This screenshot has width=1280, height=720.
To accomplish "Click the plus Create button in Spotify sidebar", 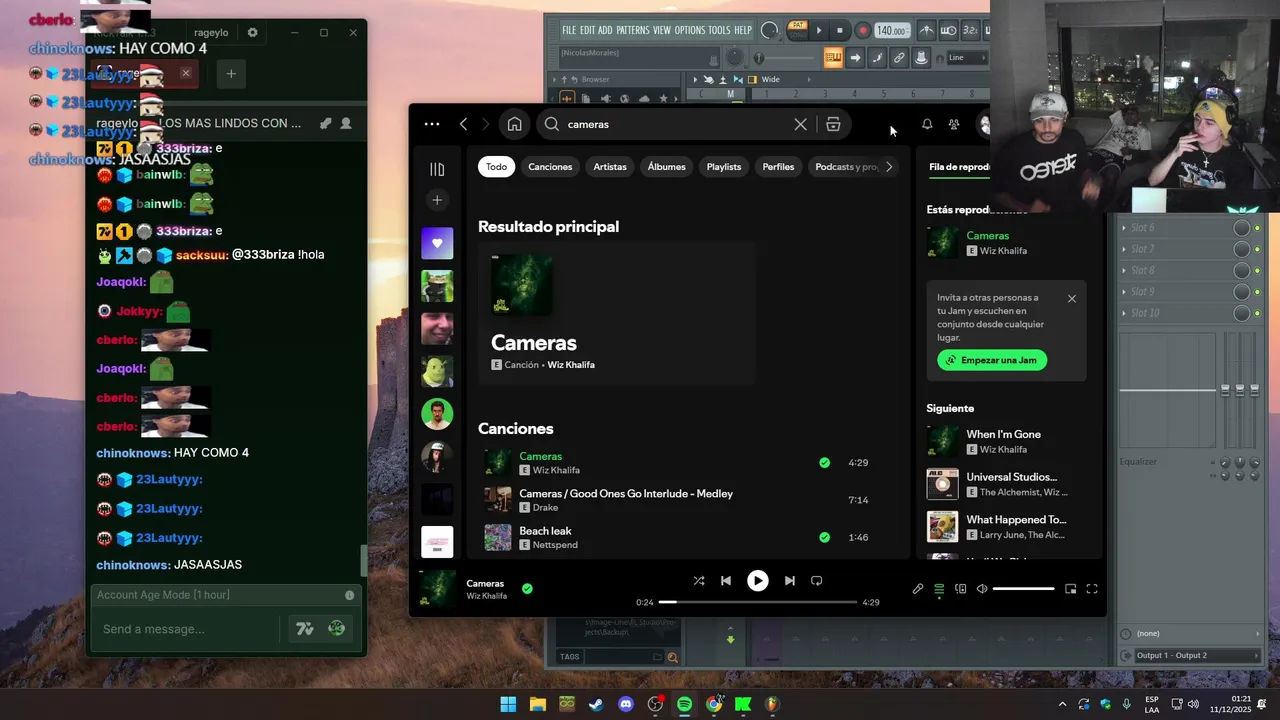I will pyautogui.click(x=437, y=200).
